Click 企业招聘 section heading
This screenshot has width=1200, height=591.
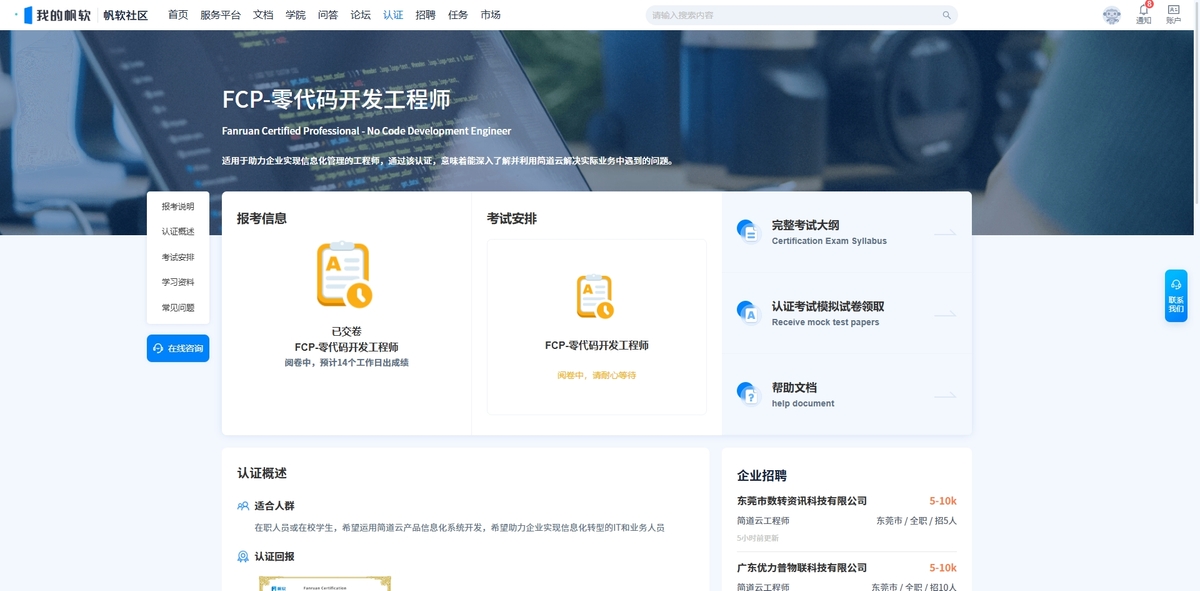point(762,476)
